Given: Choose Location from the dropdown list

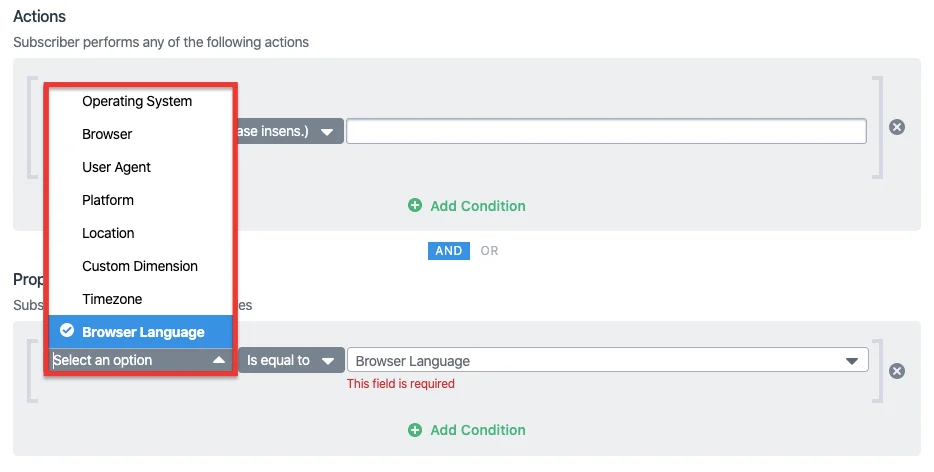Looking at the screenshot, I should [108, 233].
